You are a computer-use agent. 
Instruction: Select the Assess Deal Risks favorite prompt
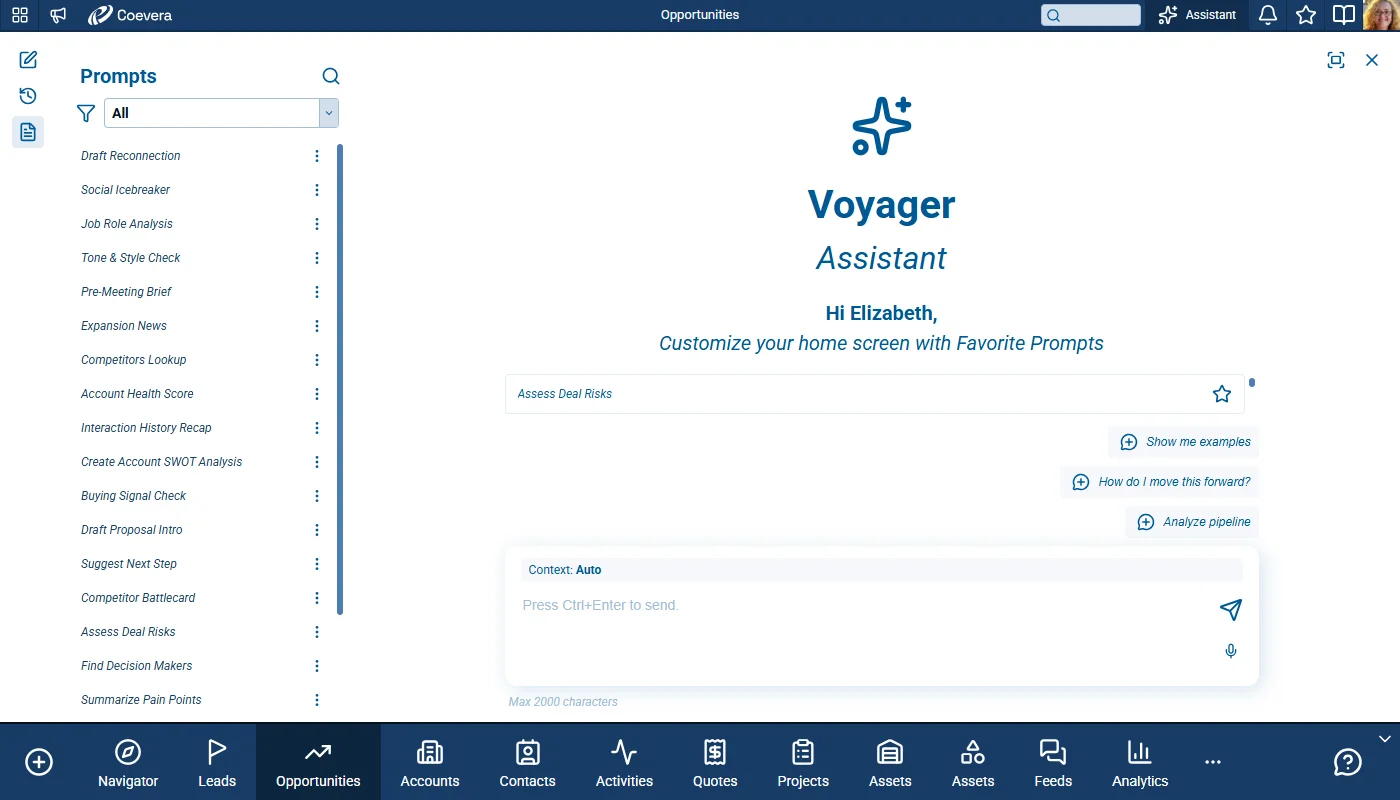(x=875, y=394)
